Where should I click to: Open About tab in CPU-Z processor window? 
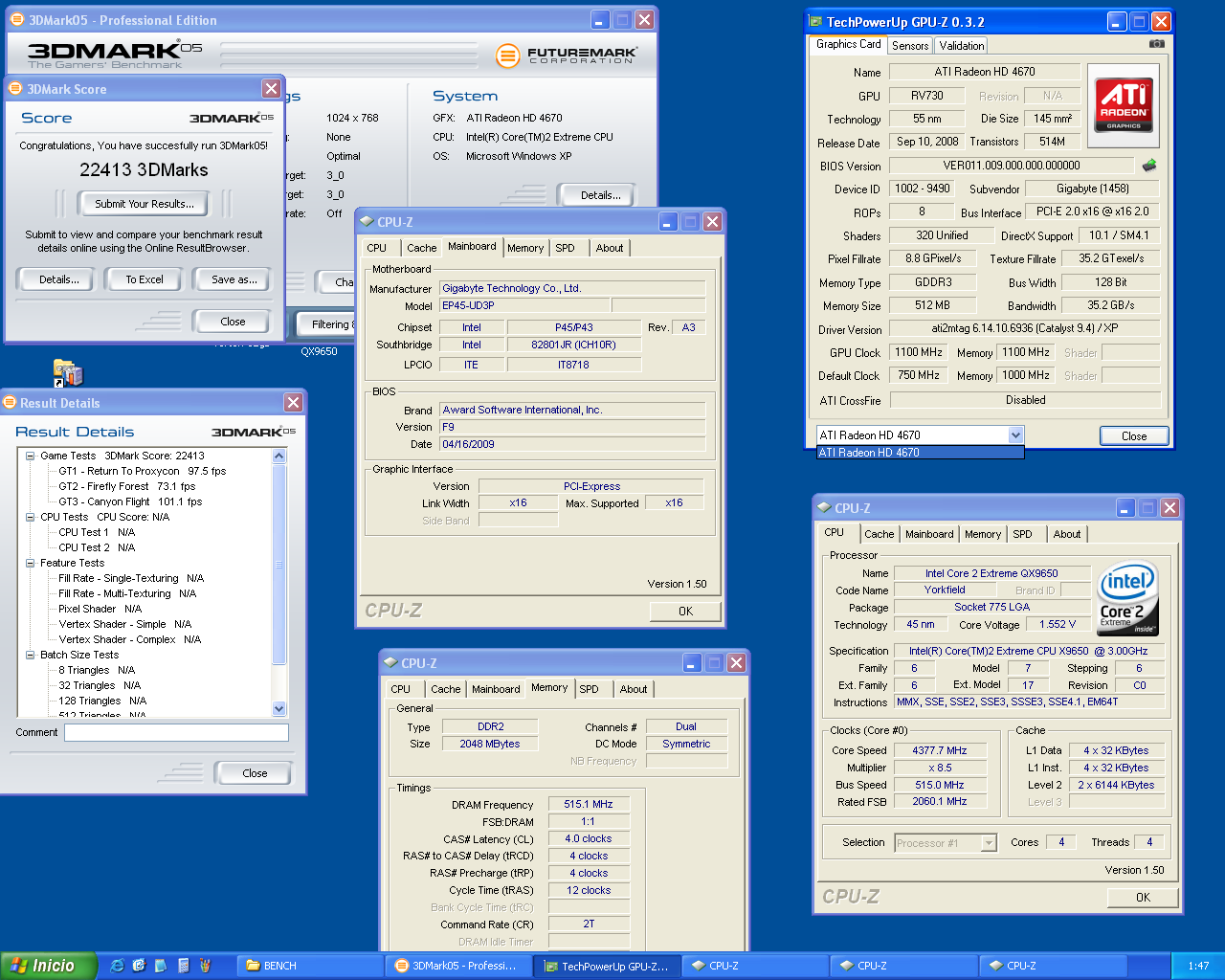pyautogui.click(x=1067, y=535)
